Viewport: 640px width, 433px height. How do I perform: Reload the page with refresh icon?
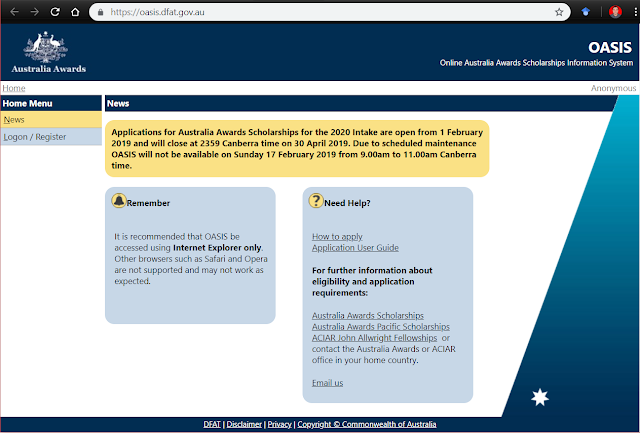tap(55, 12)
